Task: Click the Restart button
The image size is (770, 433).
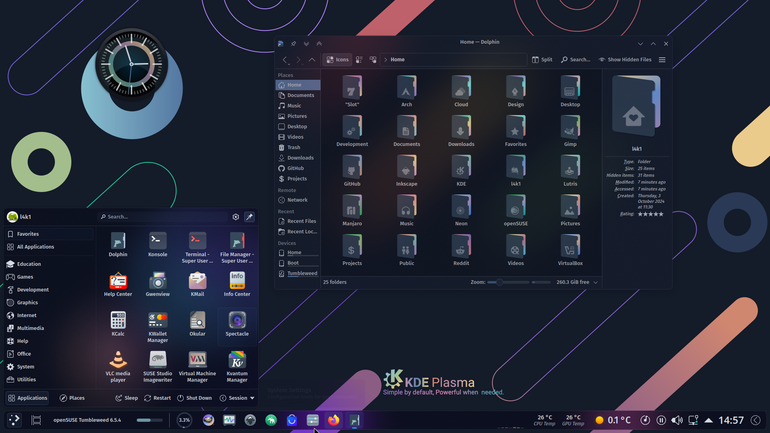Action: click(158, 398)
